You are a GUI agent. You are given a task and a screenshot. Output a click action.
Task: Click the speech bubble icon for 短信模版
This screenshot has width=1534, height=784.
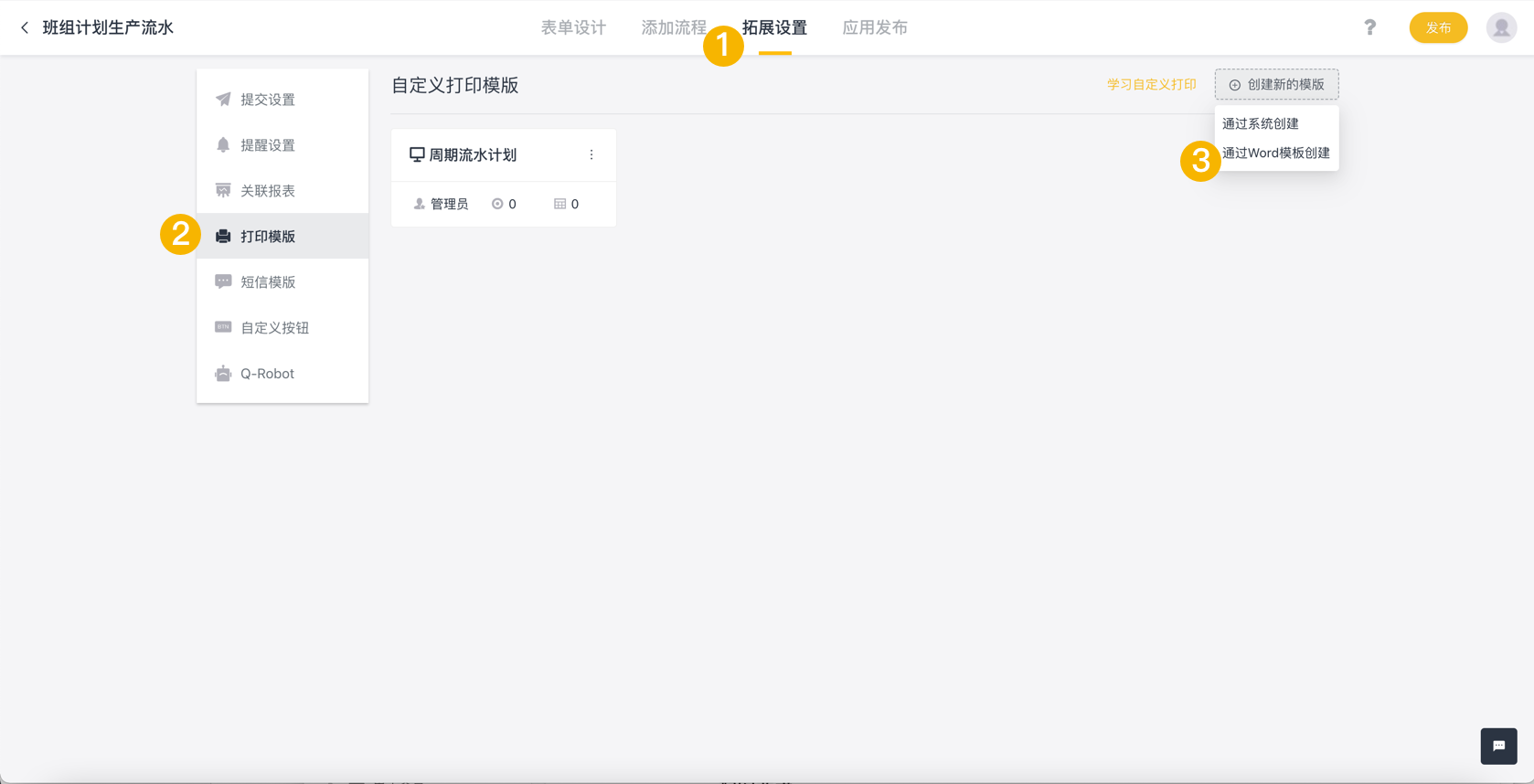223,281
